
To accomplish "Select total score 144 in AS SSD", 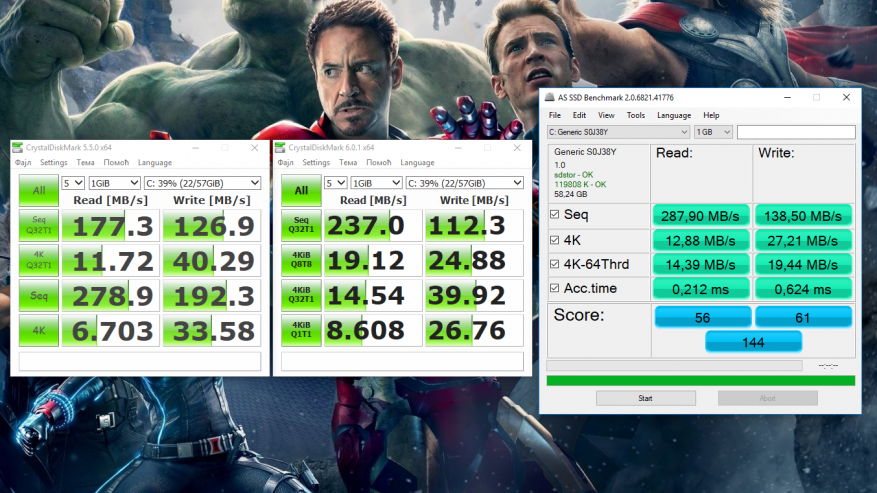I will 753,342.
